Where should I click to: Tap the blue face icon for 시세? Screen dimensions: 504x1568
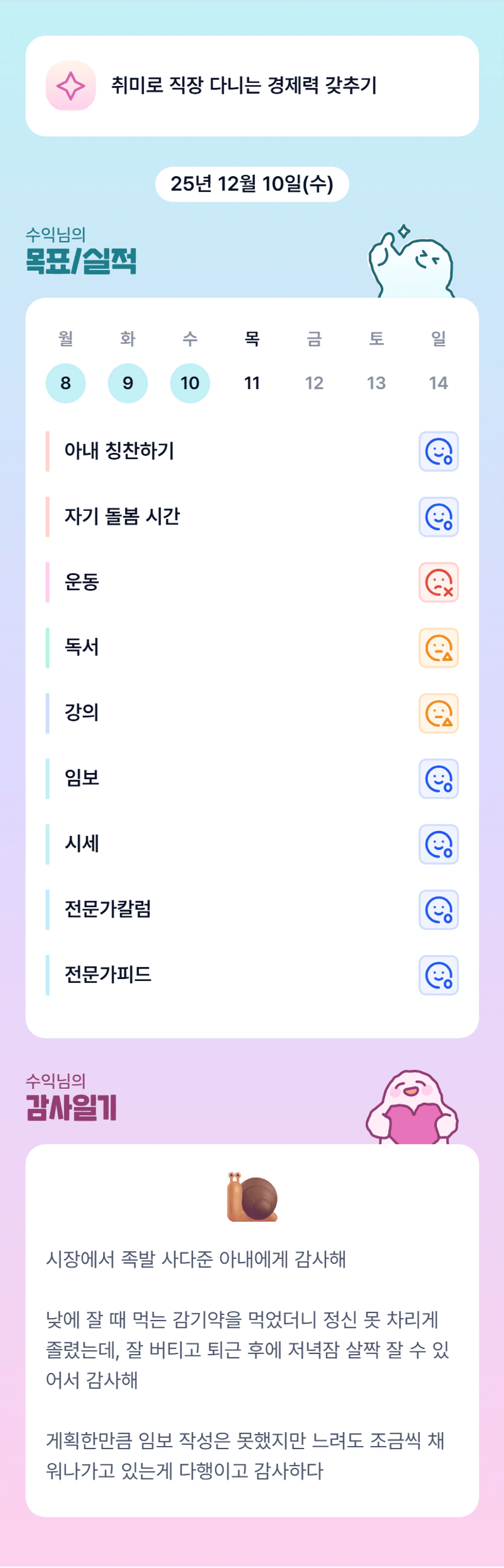pyautogui.click(x=438, y=844)
